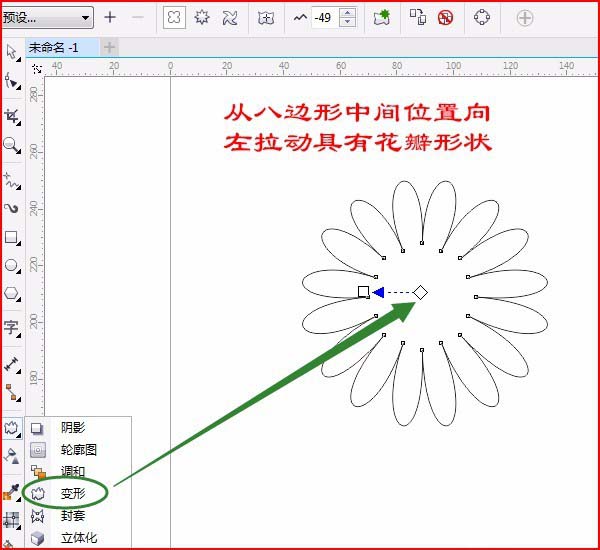Activate the Zoom magnifier tool
The width and height of the screenshot is (600, 550).
click(11, 145)
